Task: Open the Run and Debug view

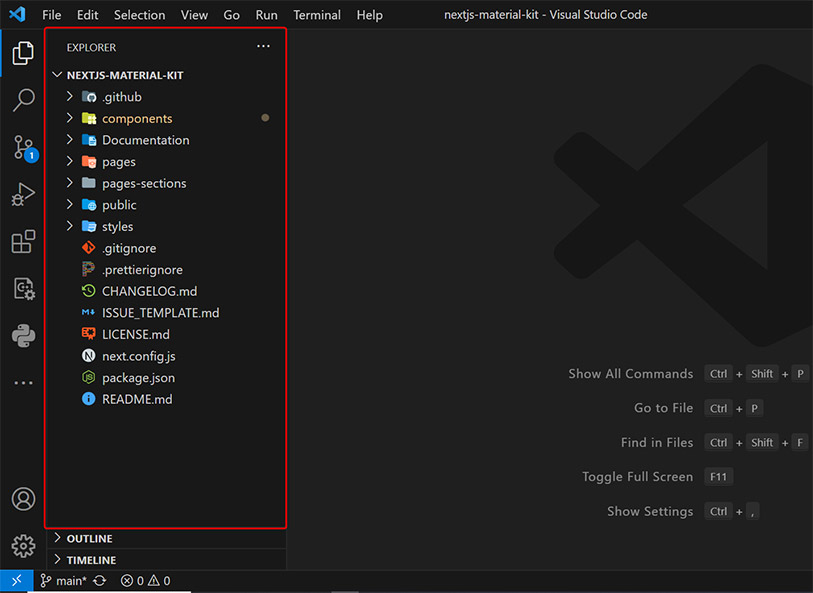Action: click(23, 194)
